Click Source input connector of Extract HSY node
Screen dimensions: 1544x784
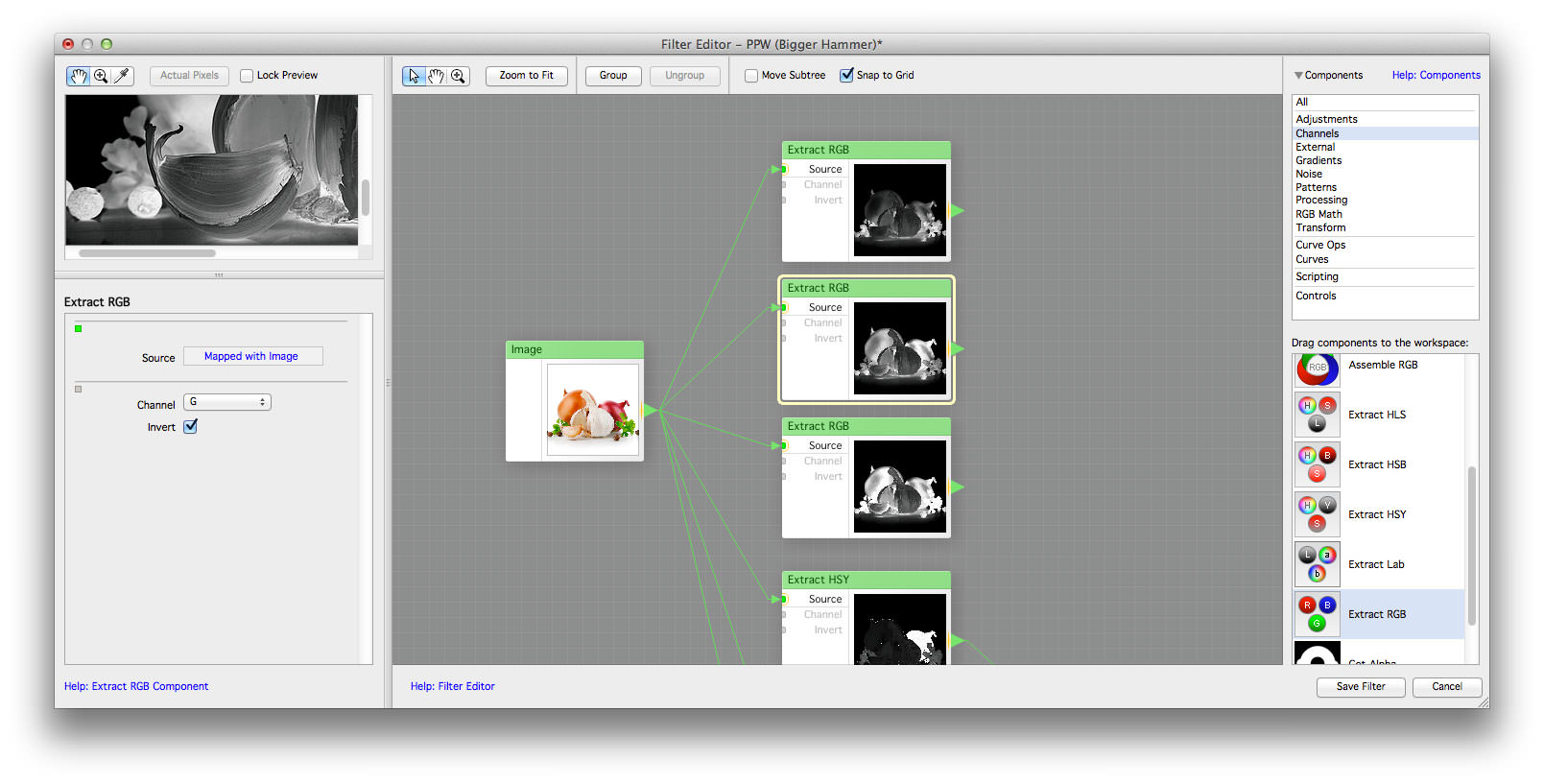click(x=784, y=599)
